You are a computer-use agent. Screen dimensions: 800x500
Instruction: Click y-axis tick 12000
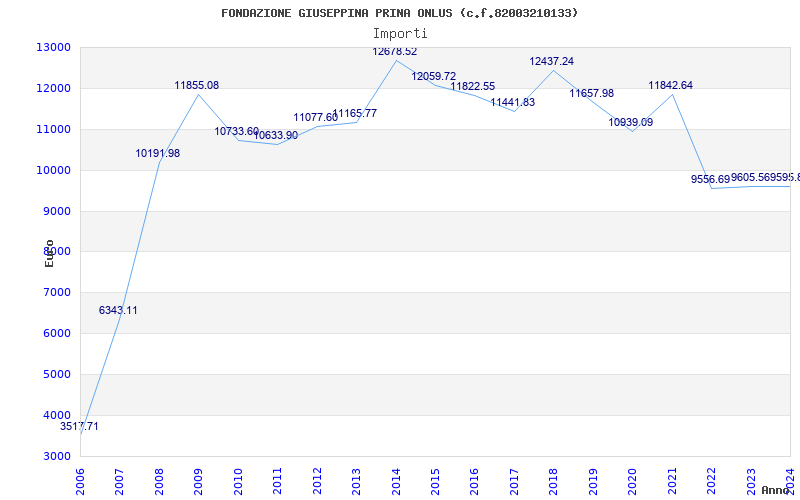click(53, 88)
